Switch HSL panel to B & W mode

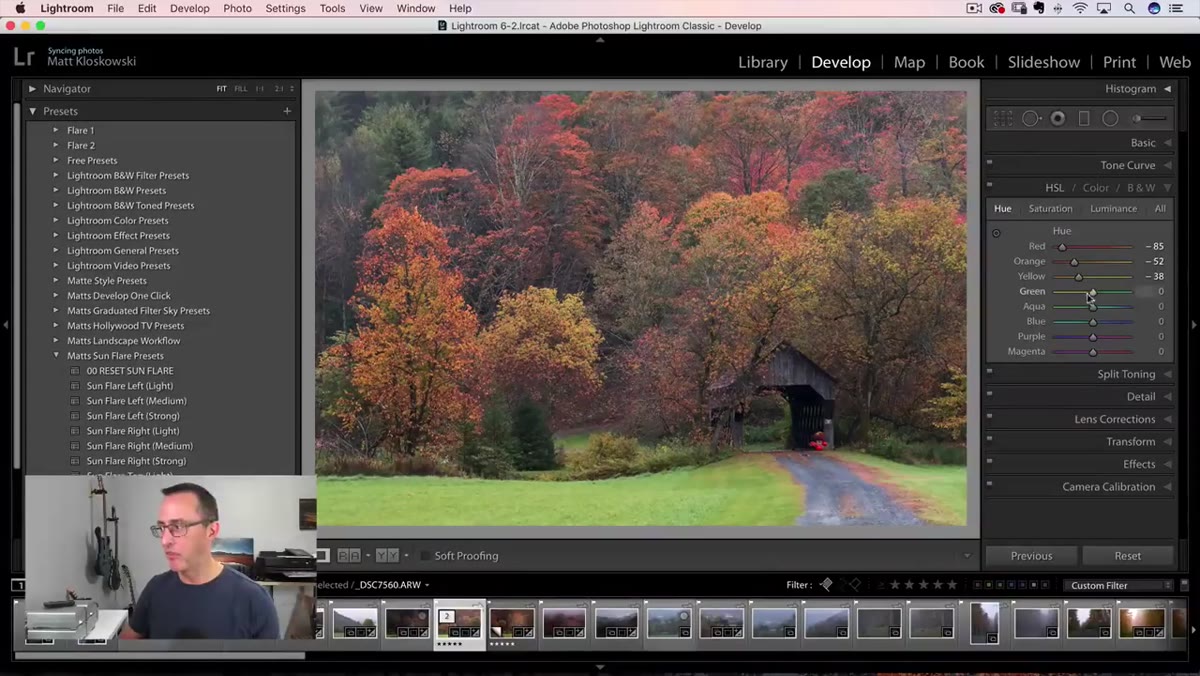click(1141, 188)
